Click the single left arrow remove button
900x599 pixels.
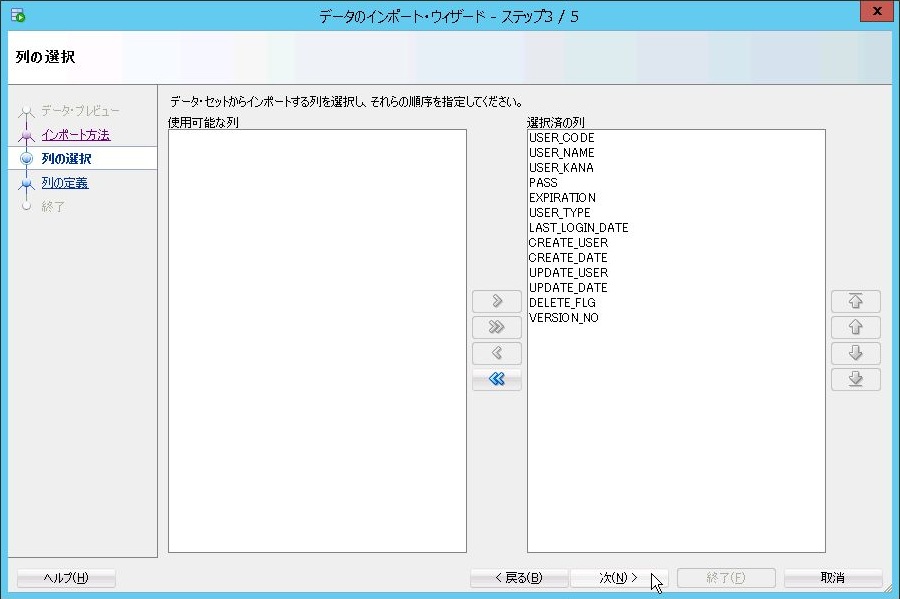[497, 354]
